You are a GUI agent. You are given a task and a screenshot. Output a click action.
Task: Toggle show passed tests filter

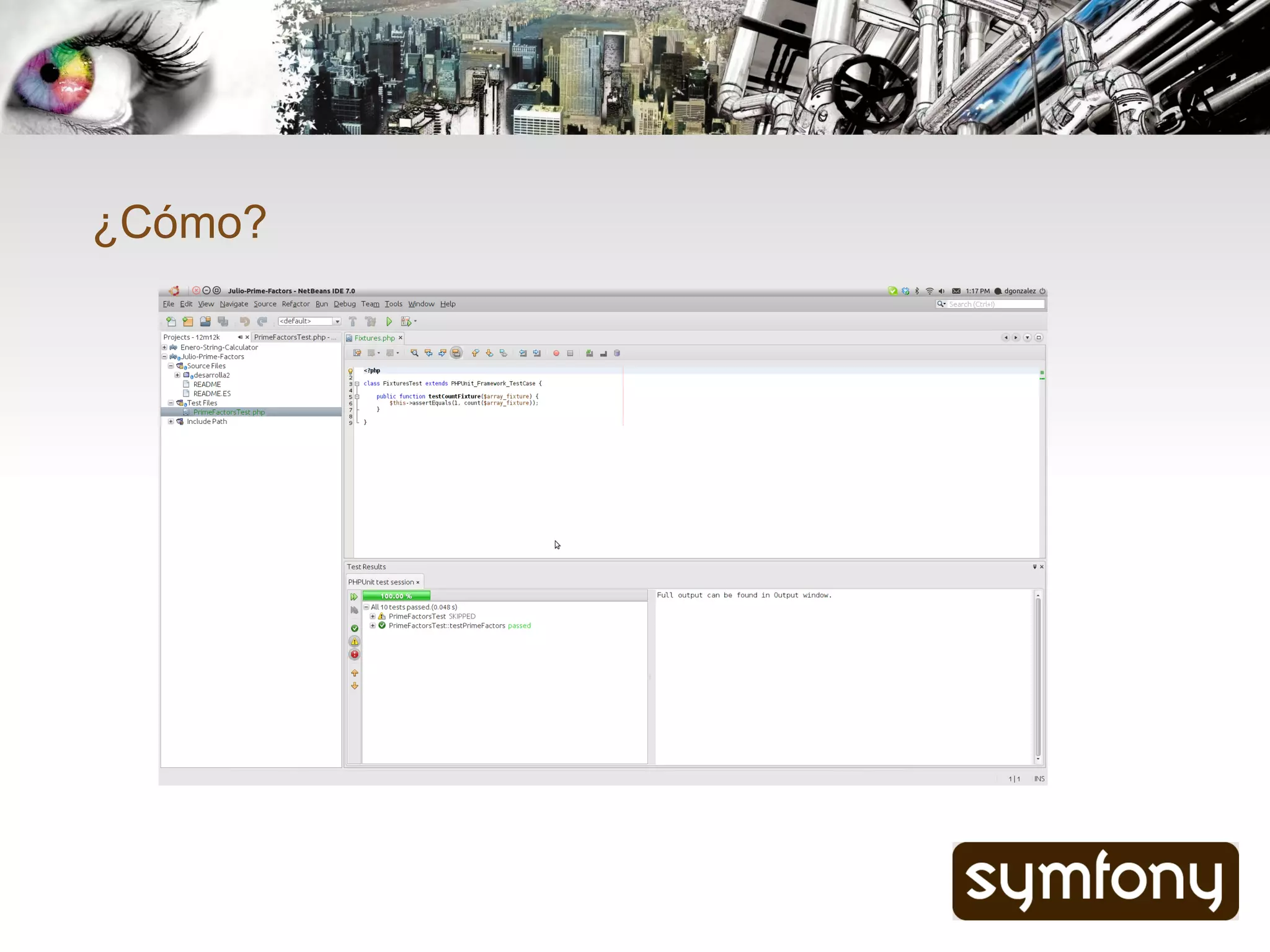click(355, 628)
